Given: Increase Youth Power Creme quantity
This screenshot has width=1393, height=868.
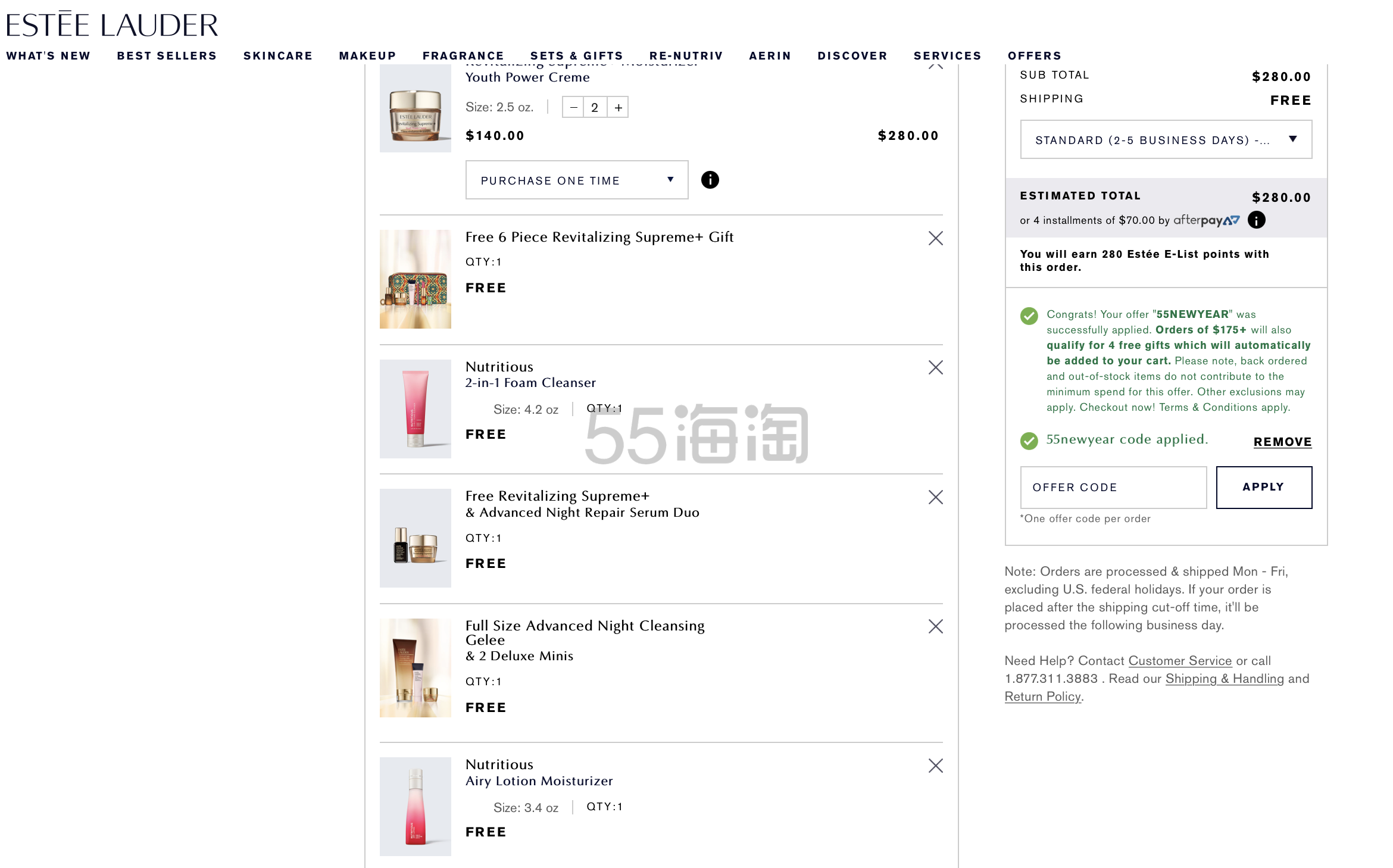Looking at the screenshot, I should click(x=618, y=107).
